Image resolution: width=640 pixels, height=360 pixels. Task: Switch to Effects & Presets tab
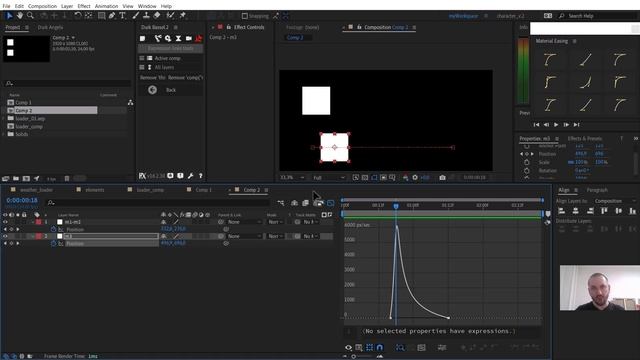coord(584,139)
